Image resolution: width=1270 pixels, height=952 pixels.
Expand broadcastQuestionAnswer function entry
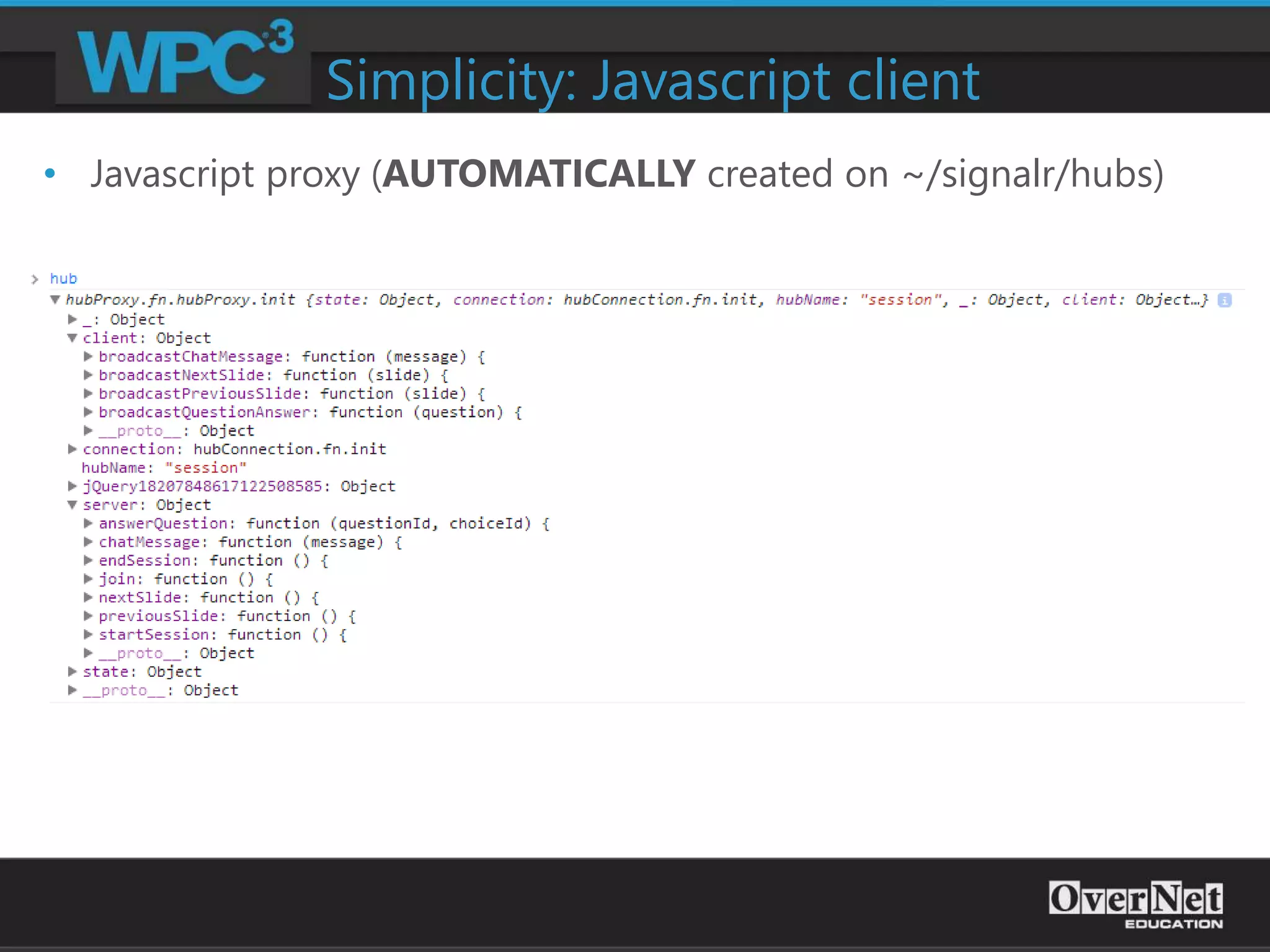pos(88,412)
